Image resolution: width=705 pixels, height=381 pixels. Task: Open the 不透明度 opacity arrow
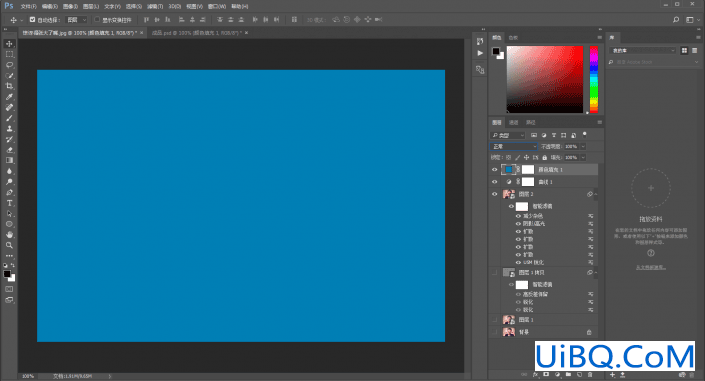[583, 146]
